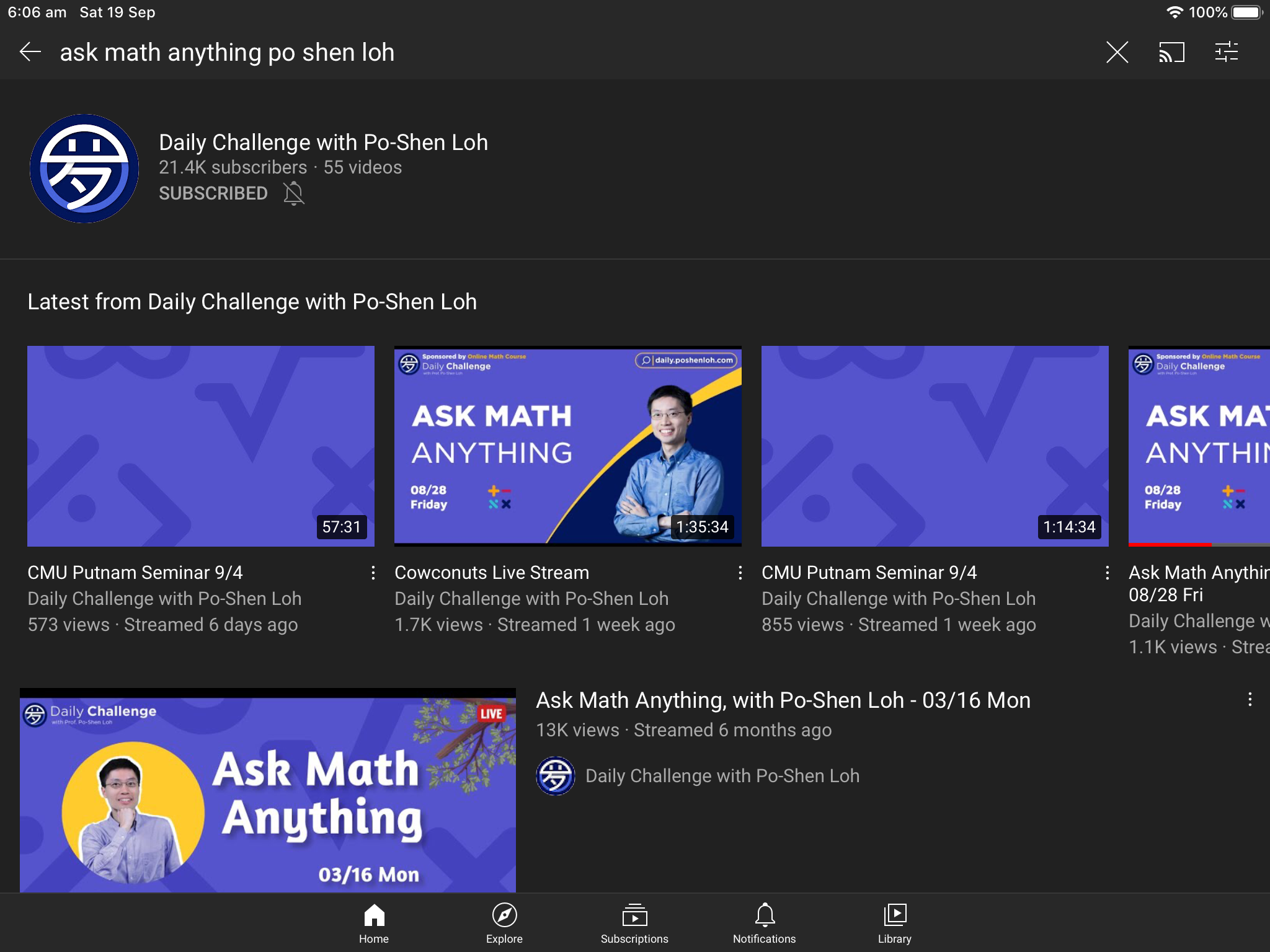The width and height of the screenshot is (1270, 952).
Task: Tap the battery indicator icon
Action: 1248,12
